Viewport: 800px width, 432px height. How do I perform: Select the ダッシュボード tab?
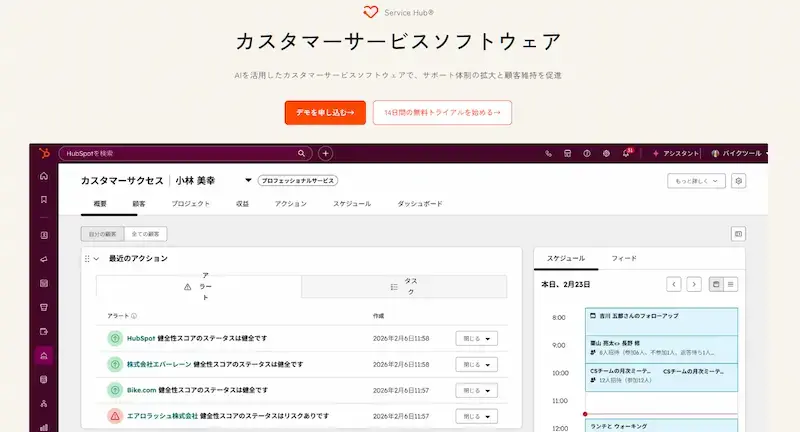(420, 204)
